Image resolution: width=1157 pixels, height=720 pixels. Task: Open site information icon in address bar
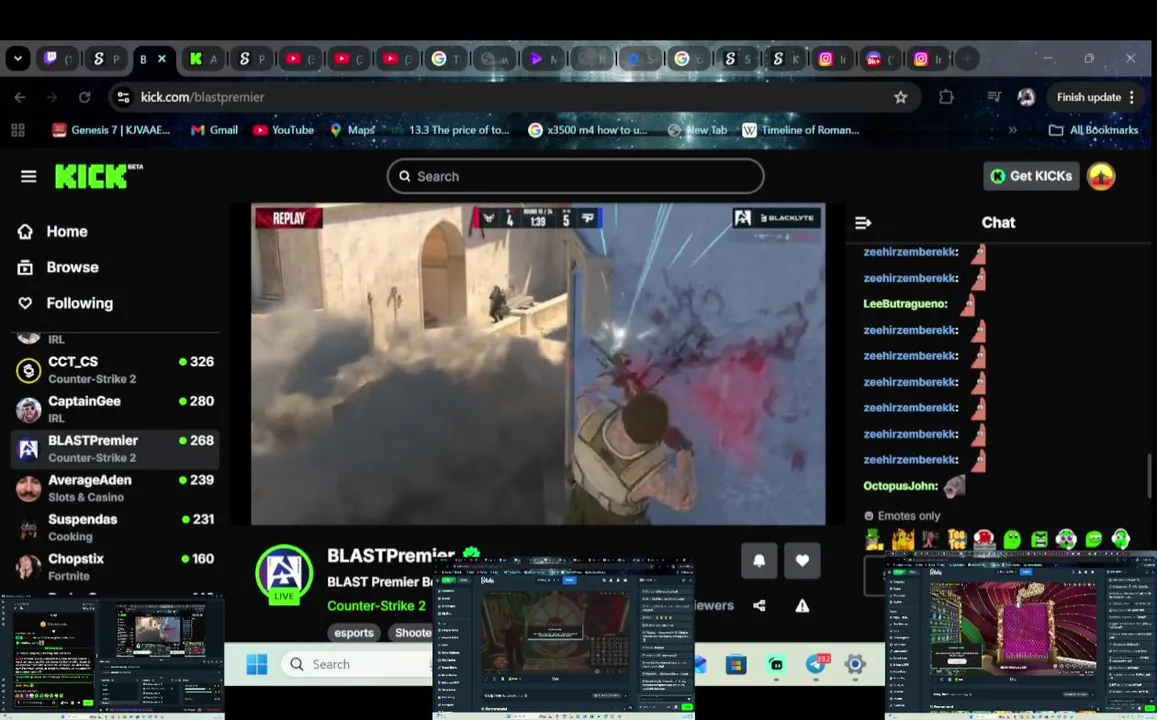pyautogui.click(x=124, y=97)
